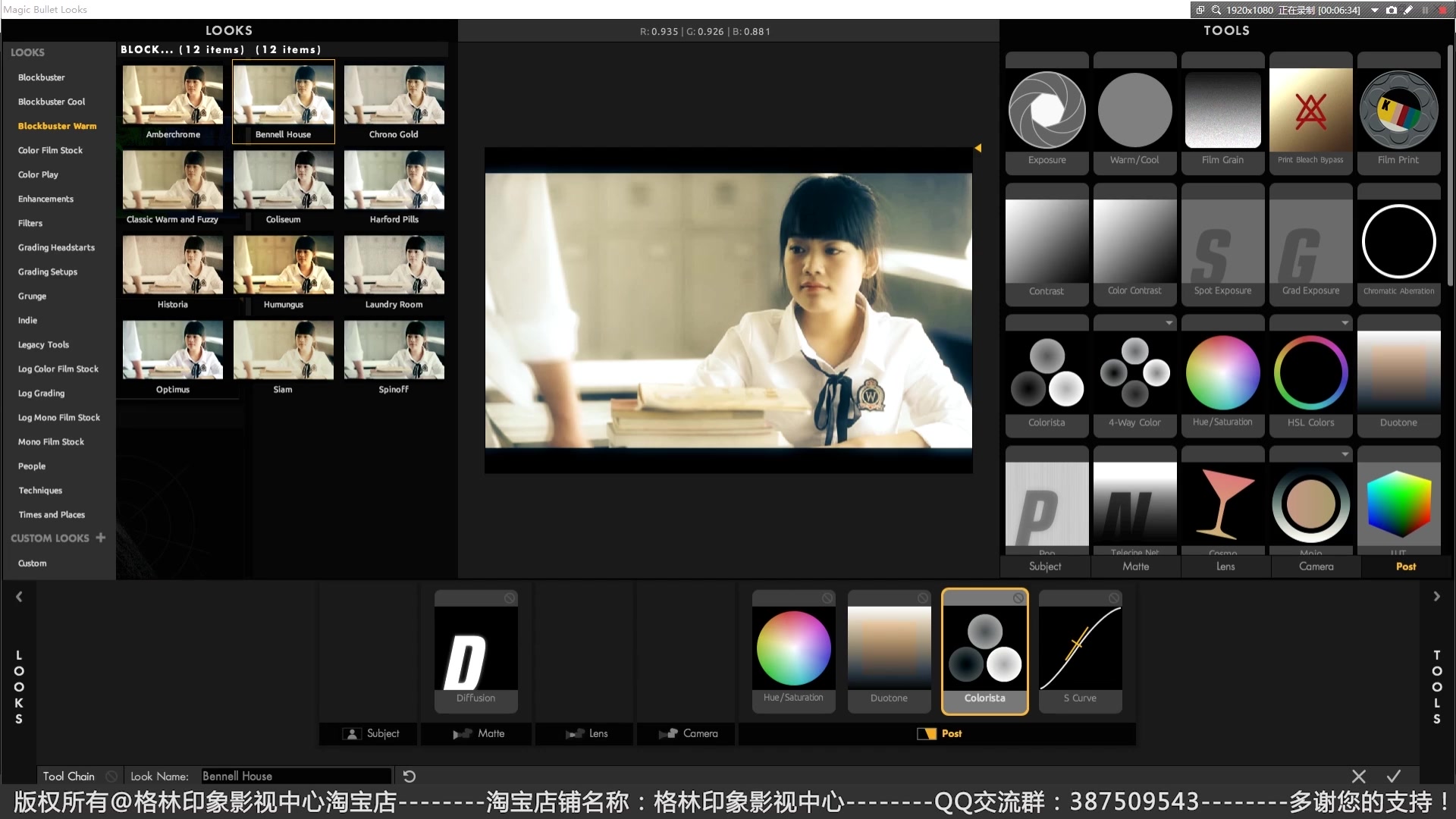Select the Film Print tool
This screenshot has width=1456, height=819.
click(x=1398, y=114)
